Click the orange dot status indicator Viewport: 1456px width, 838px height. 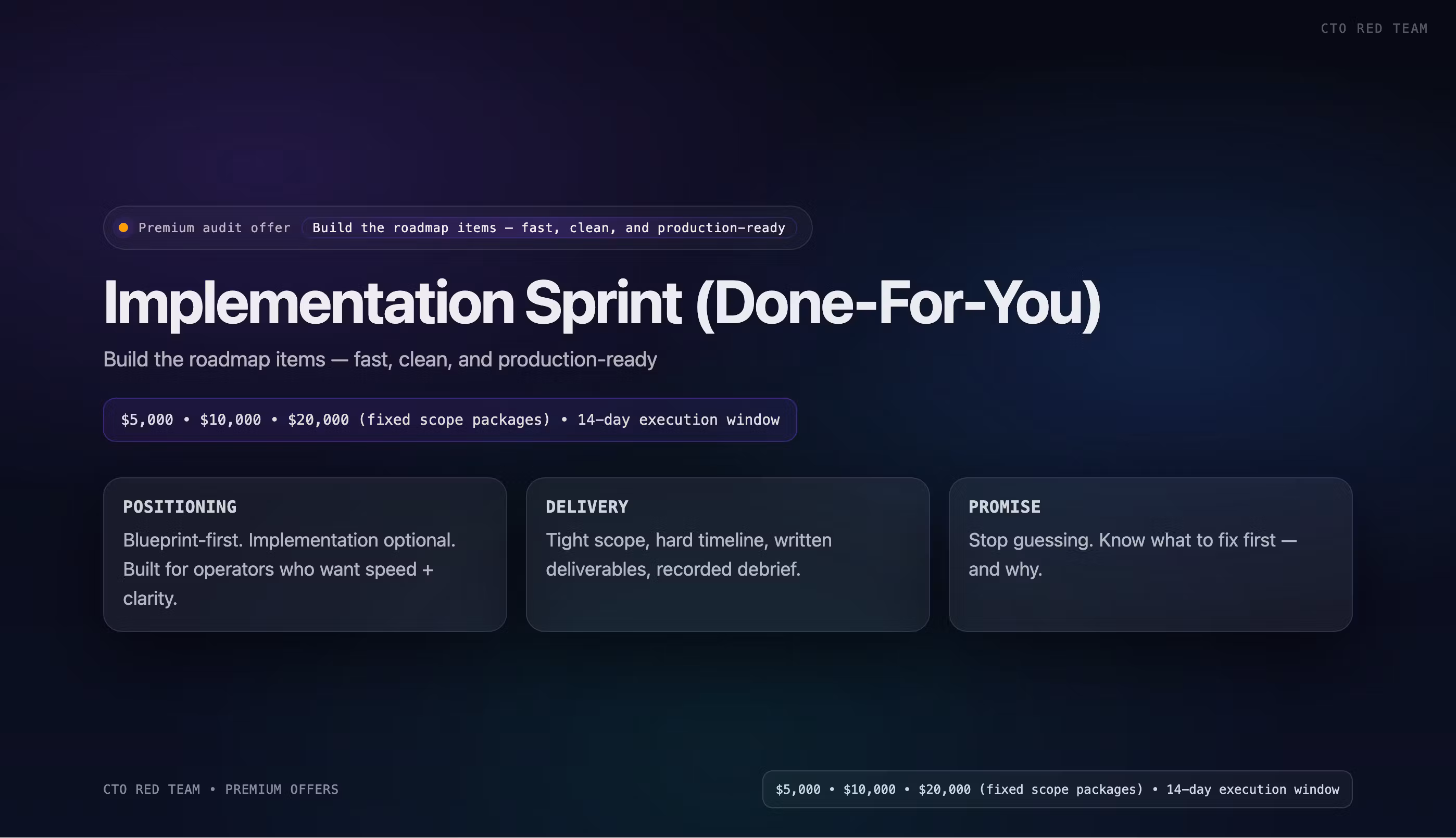(x=123, y=228)
